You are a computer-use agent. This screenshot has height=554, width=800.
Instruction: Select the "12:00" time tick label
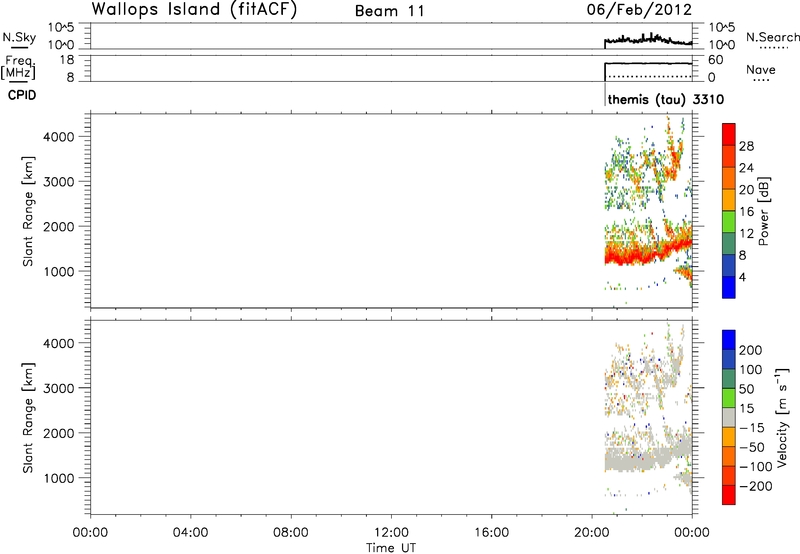pos(391,533)
